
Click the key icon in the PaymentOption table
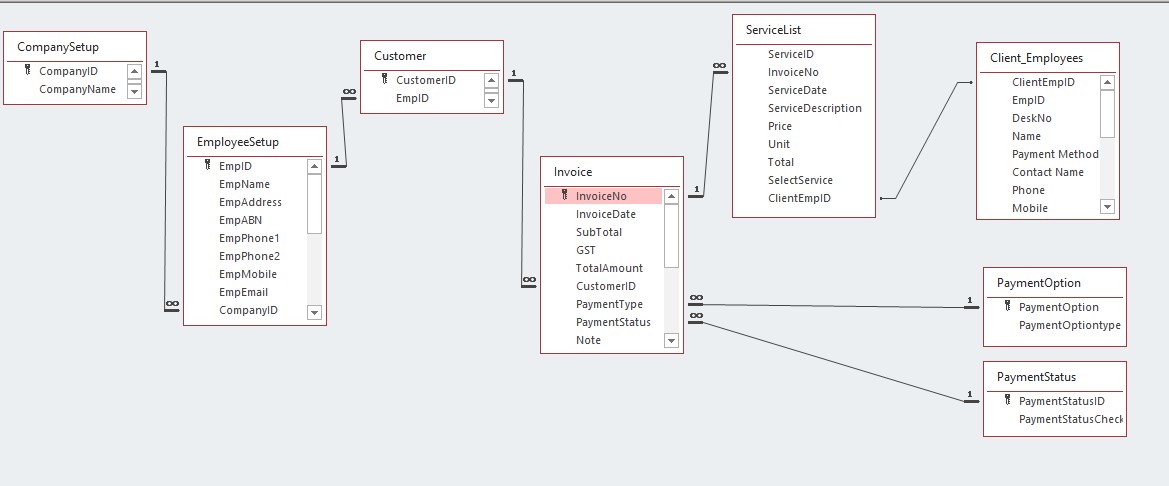click(1008, 306)
